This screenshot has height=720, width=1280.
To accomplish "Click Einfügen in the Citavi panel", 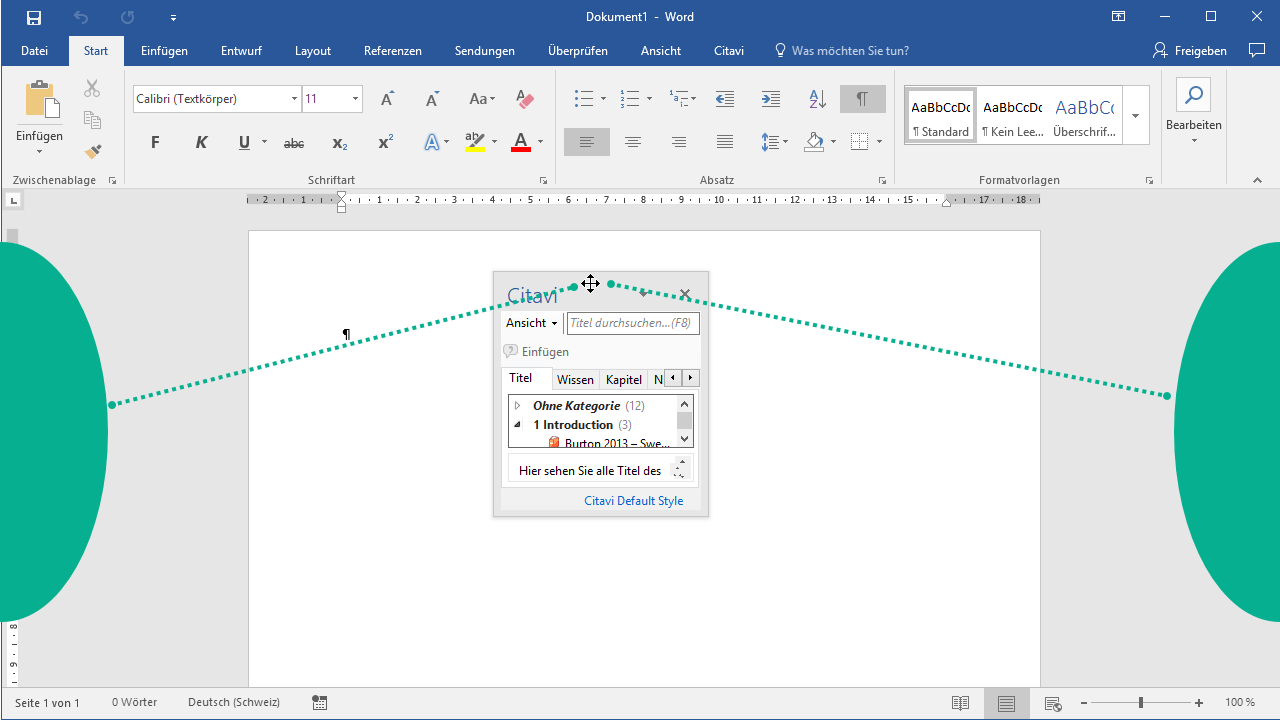I will tap(536, 352).
